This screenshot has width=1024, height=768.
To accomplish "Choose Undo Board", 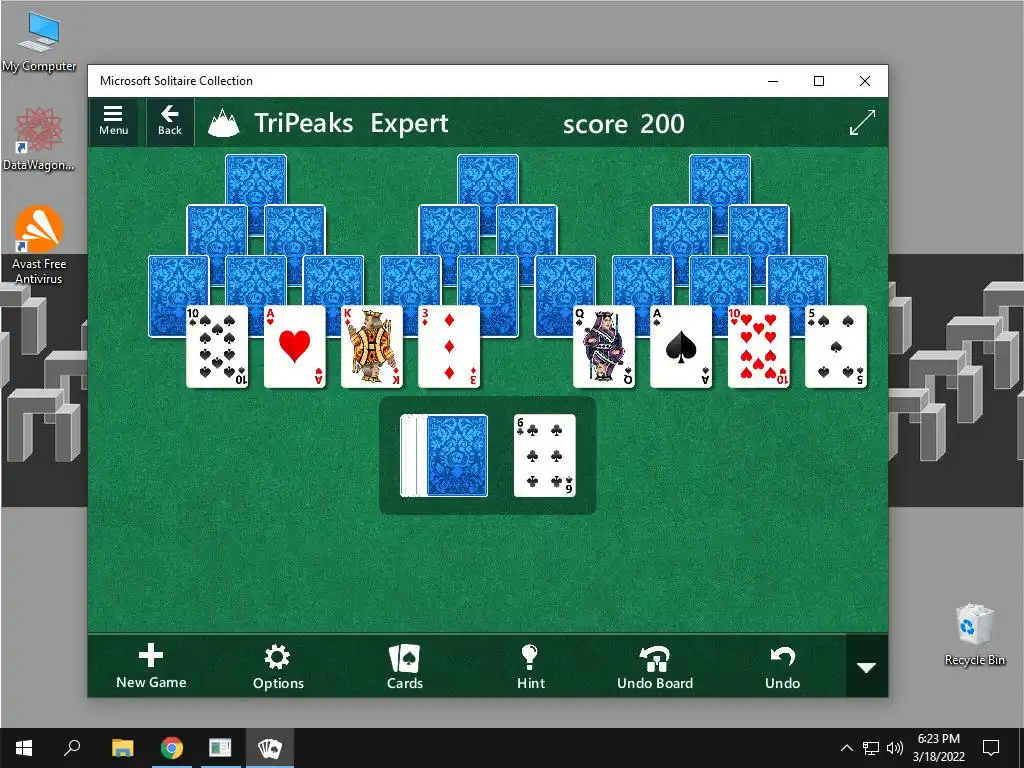I will pos(655,667).
